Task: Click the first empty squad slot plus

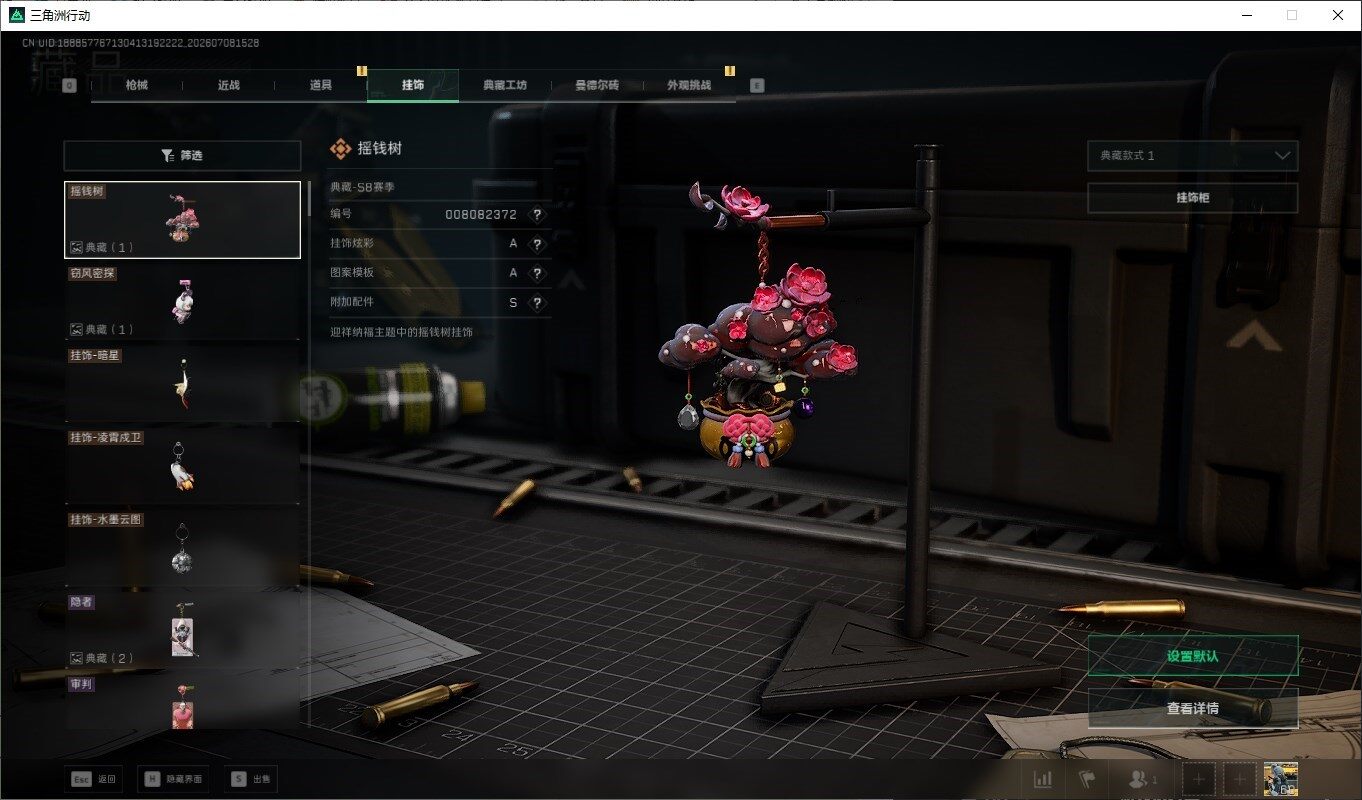Action: click(x=1199, y=779)
